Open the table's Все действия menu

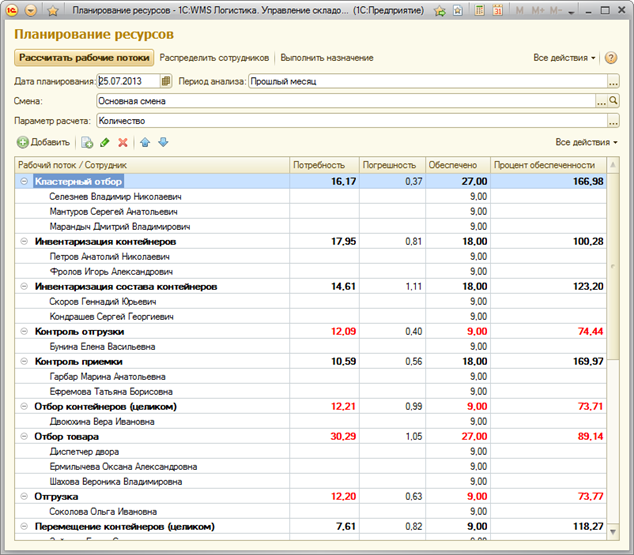586,143
